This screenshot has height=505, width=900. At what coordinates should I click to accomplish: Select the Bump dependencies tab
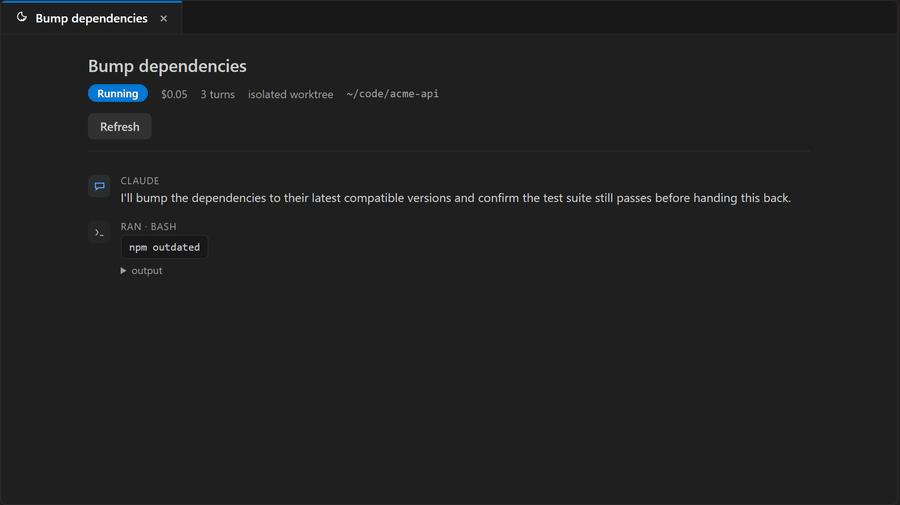pyautogui.click(x=92, y=18)
